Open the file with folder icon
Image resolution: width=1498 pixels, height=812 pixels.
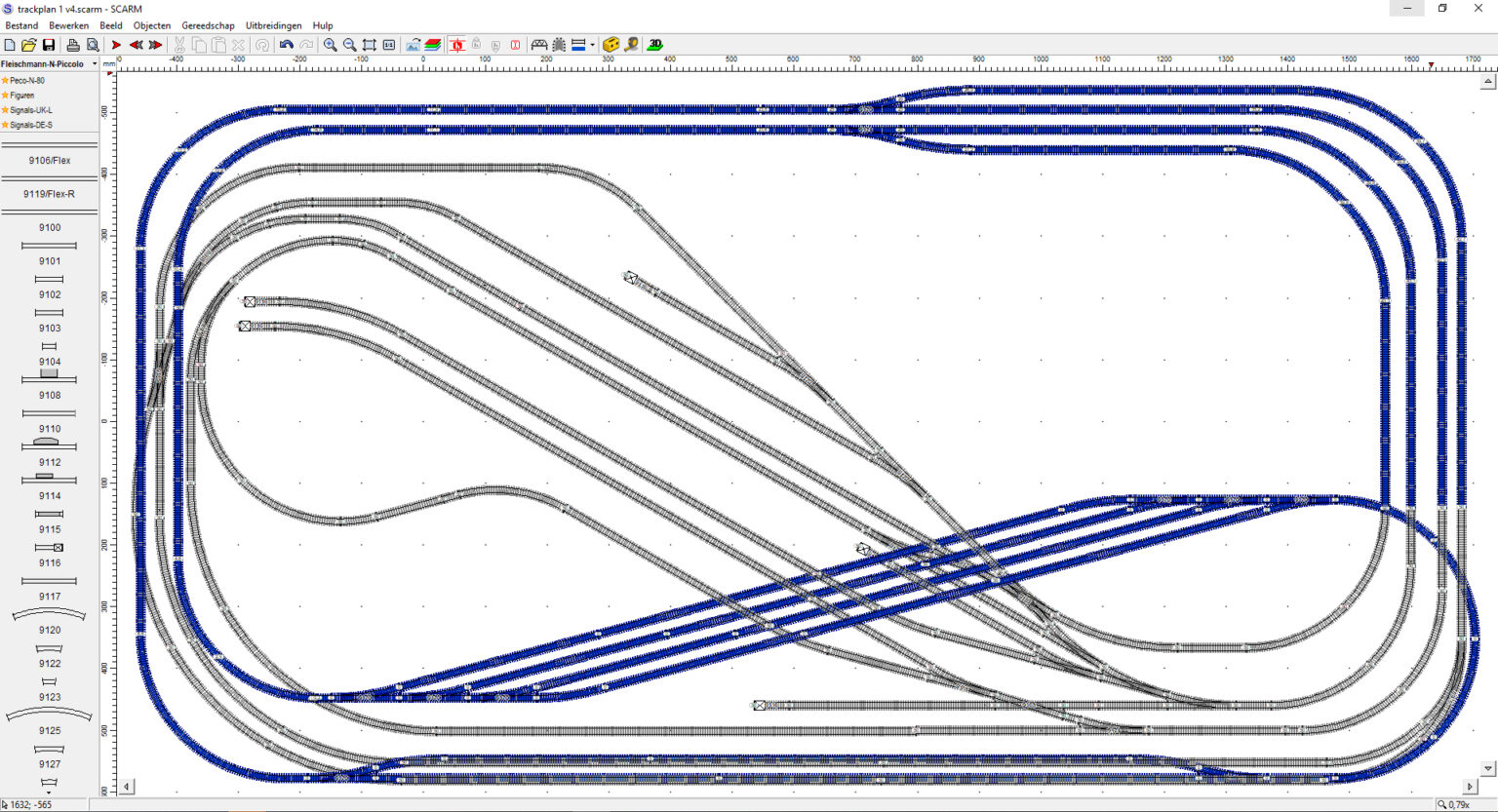coord(28,45)
